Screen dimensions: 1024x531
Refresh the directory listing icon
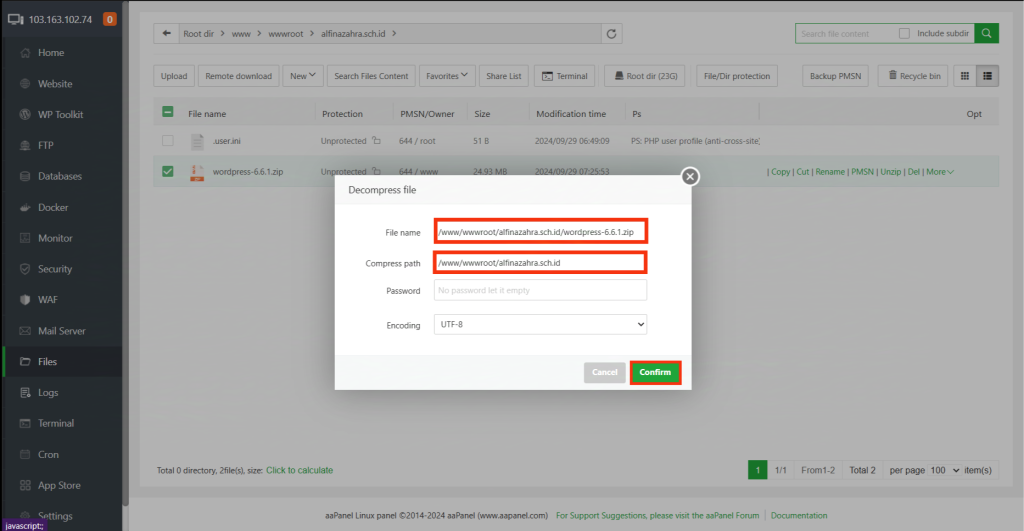click(x=611, y=34)
